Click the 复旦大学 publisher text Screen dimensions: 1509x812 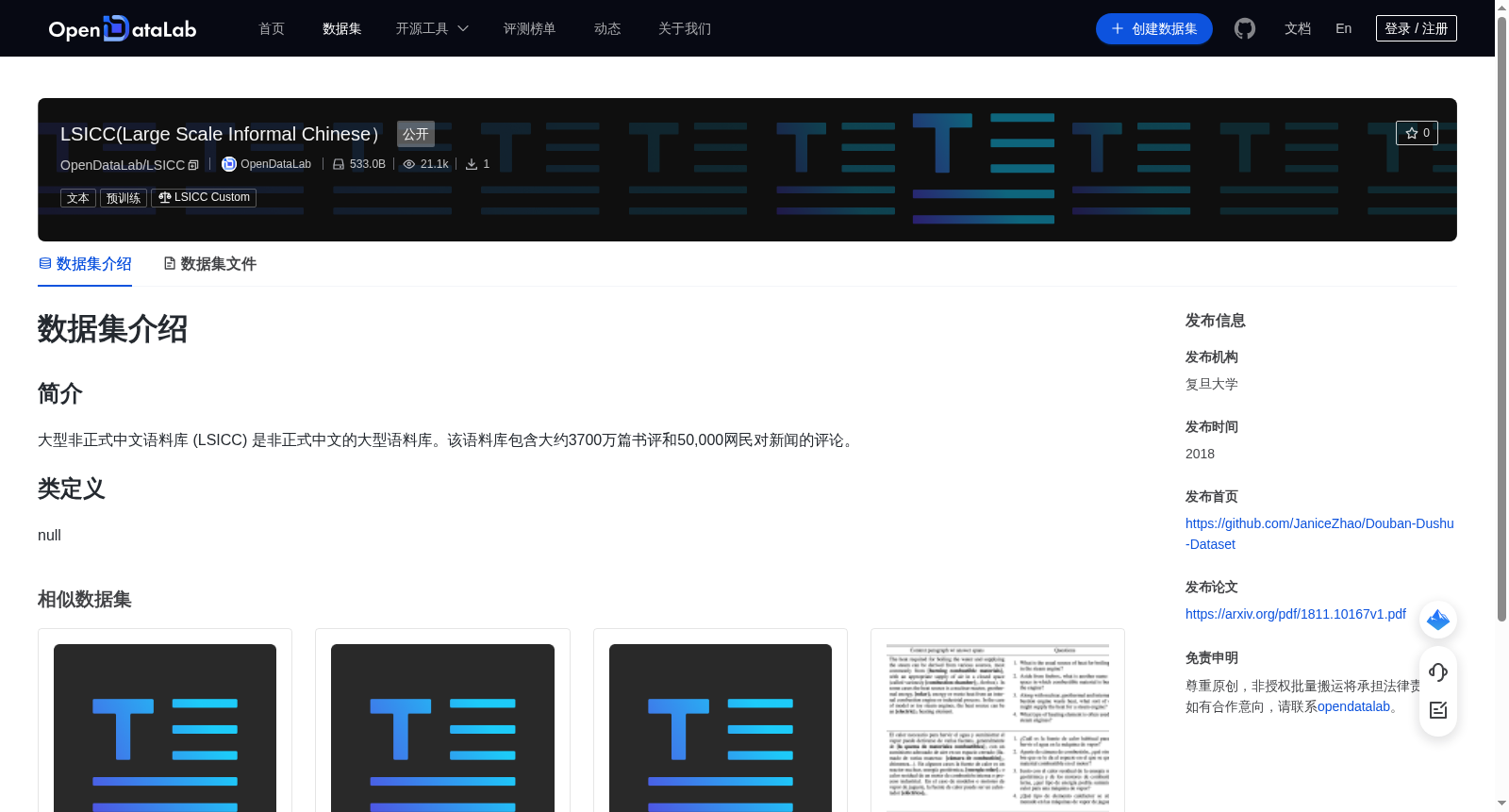coord(1212,384)
